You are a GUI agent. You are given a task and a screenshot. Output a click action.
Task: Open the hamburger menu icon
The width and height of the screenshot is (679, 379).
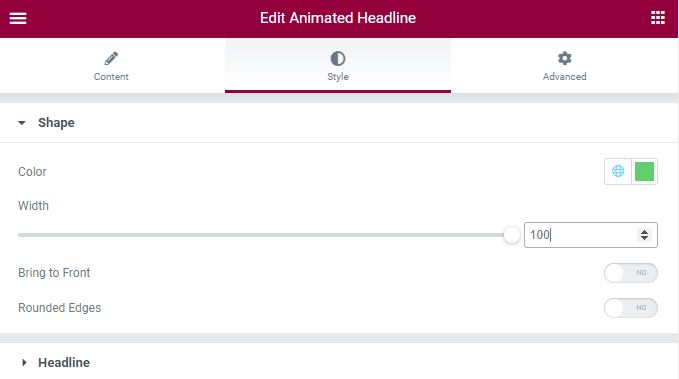pyautogui.click(x=18, y=18)
